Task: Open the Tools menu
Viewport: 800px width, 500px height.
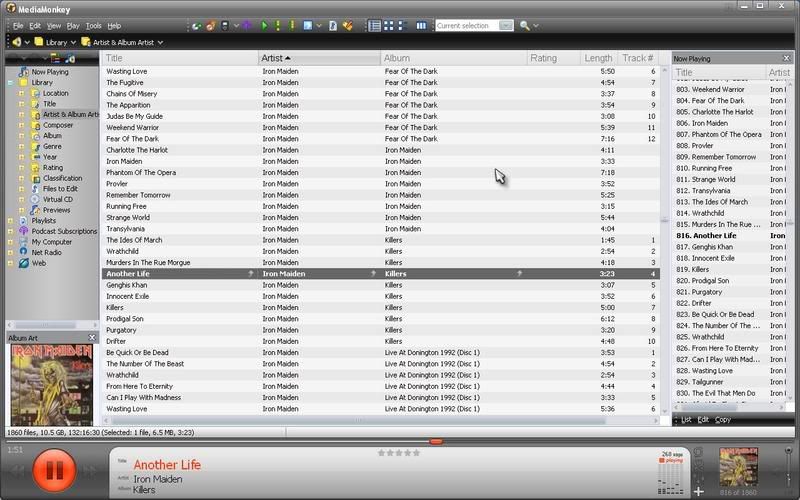Action: click(93, 25)
